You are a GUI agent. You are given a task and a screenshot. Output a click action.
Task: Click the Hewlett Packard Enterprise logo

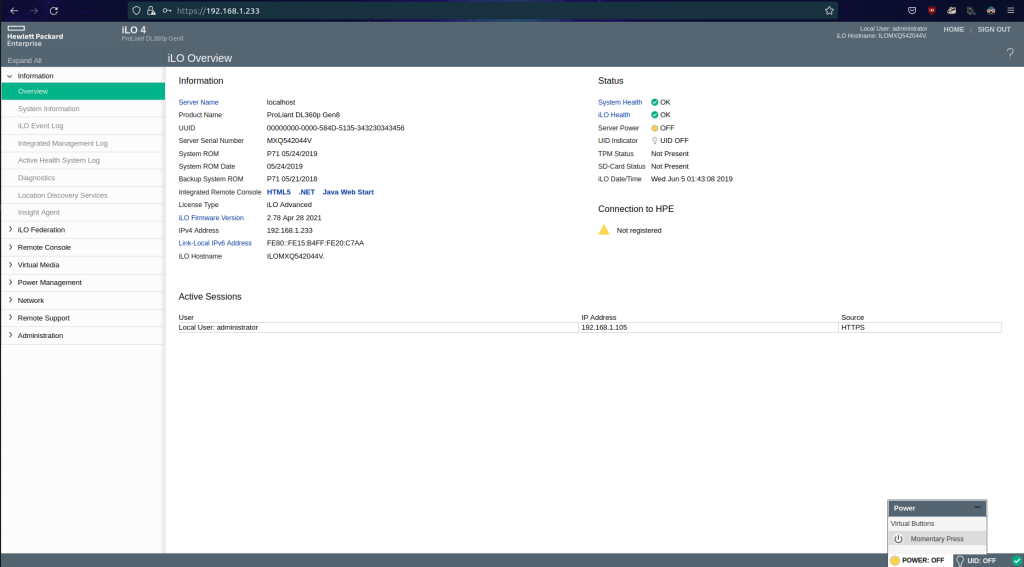pos(35,37)
